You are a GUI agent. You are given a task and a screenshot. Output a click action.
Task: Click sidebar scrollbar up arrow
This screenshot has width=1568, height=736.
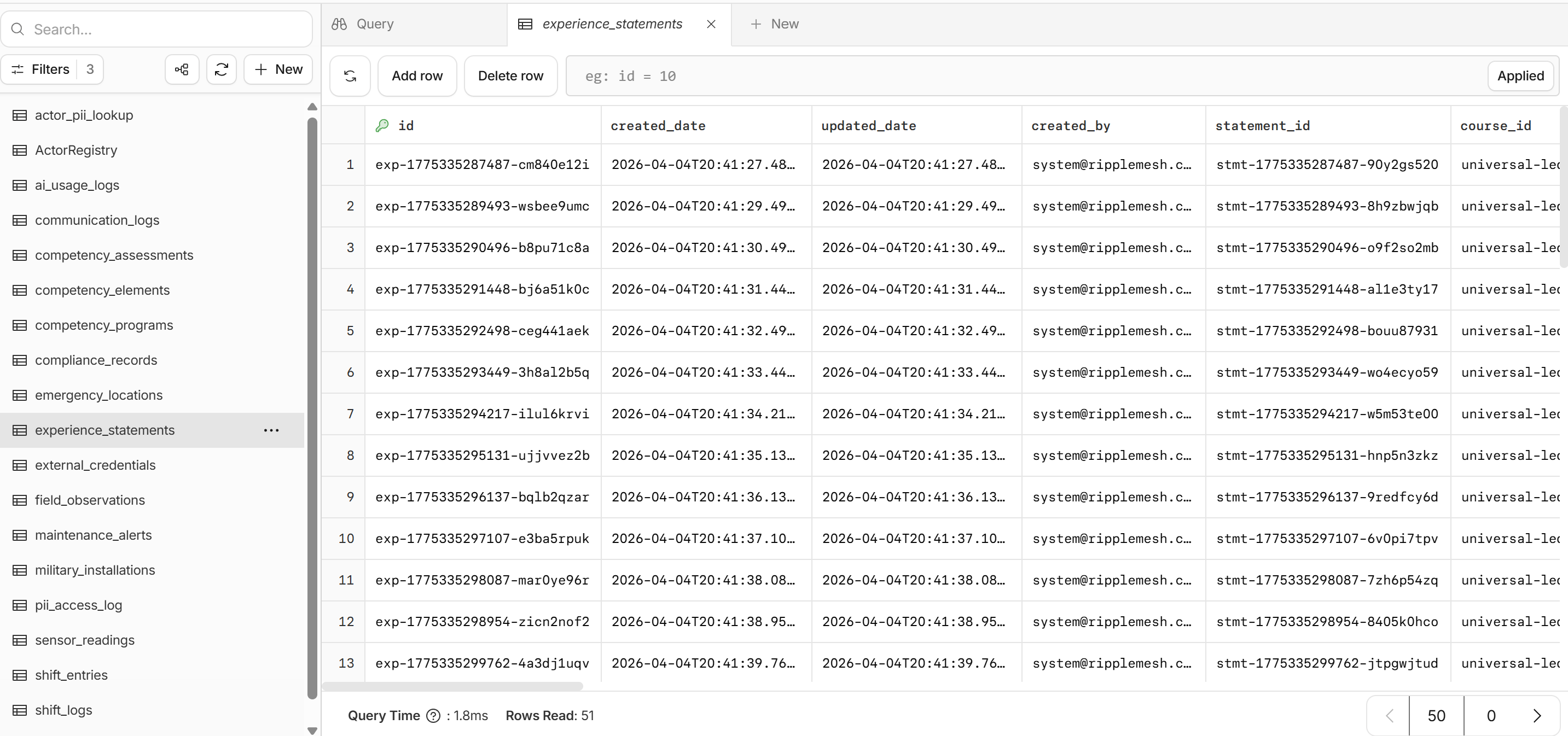(x=312, y=107)
